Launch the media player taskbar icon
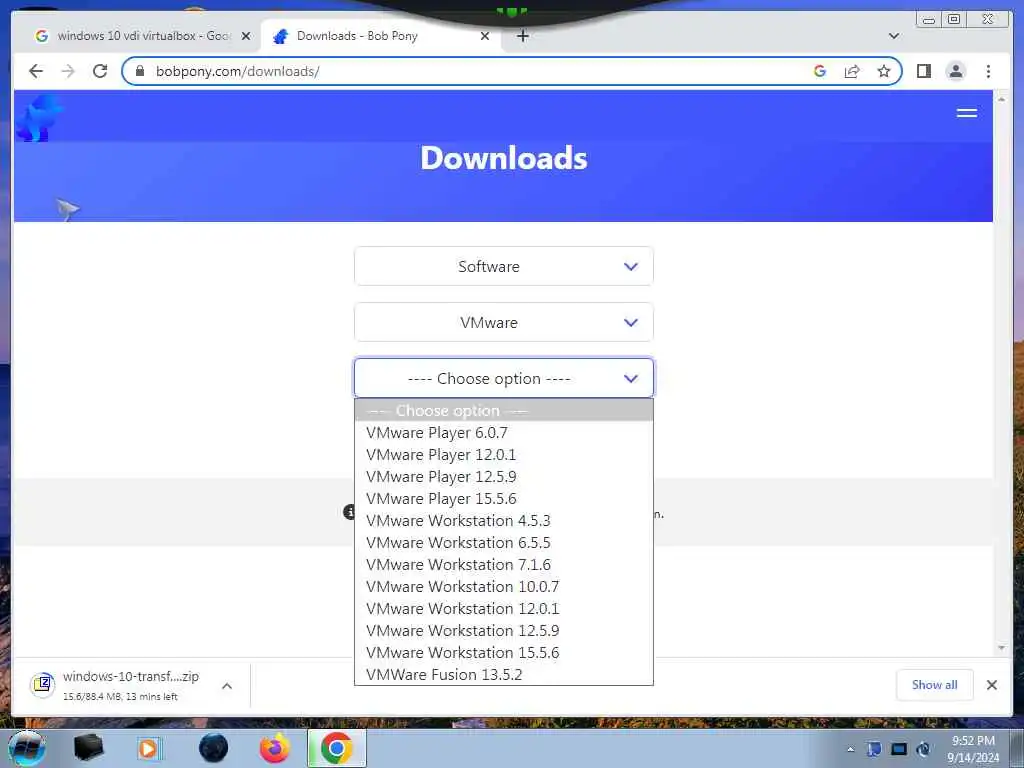This screenshot has width=1024, height=768. 150,748
